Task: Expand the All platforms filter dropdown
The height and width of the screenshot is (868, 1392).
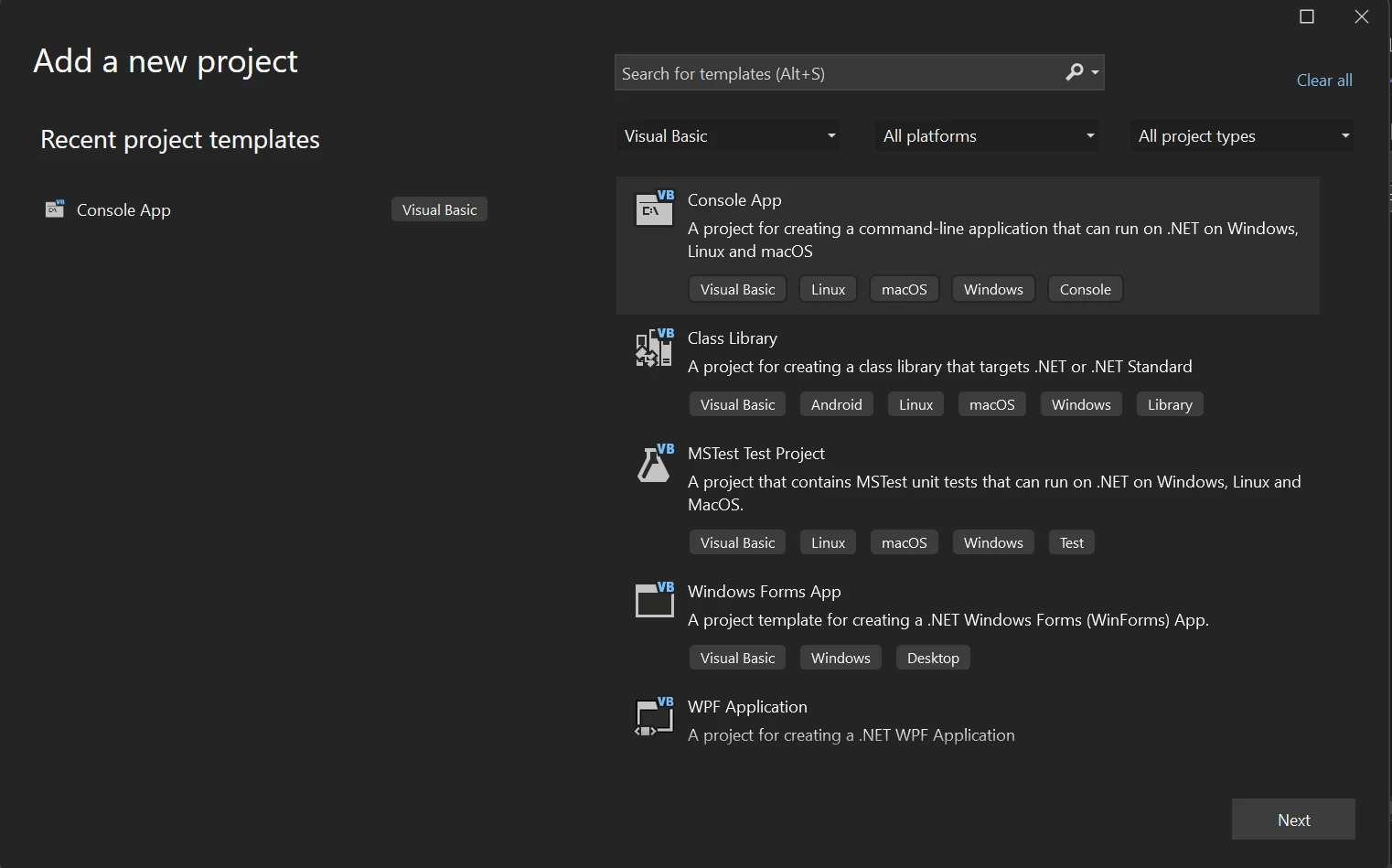Action: [x=987, y=136]
